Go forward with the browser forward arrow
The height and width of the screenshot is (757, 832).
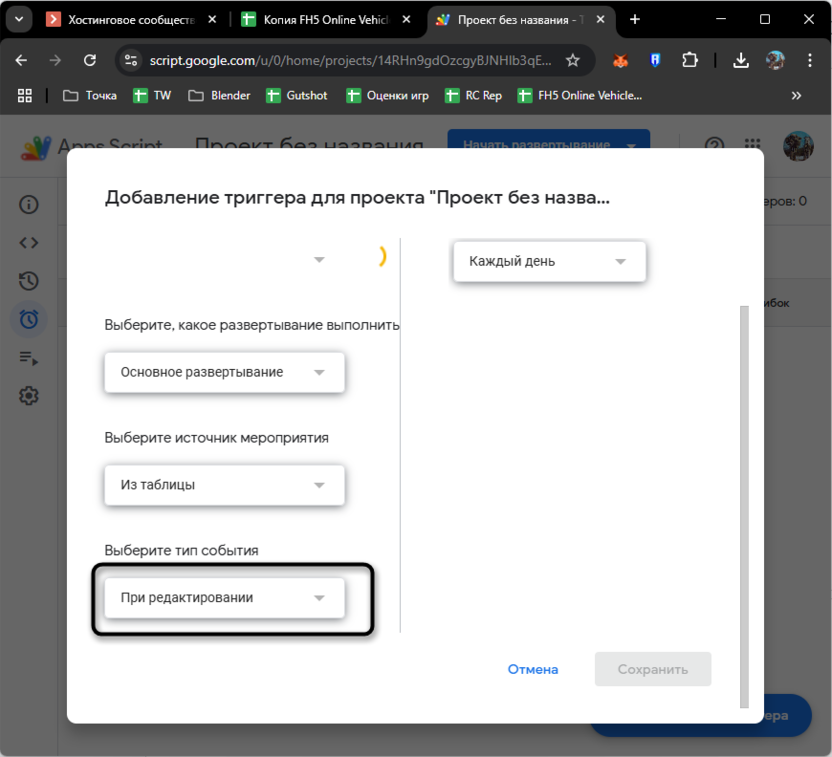coord(55,60)
